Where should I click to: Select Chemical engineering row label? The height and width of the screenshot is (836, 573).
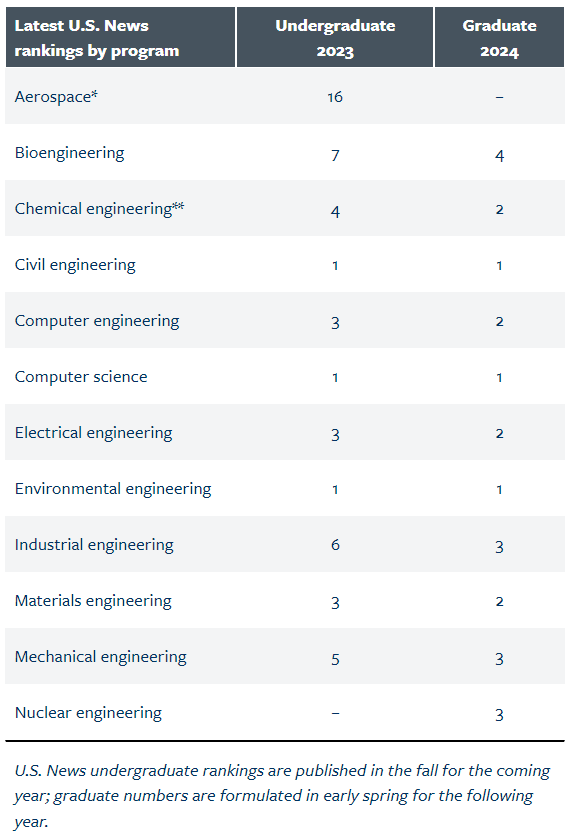click(x=99, y=209)
